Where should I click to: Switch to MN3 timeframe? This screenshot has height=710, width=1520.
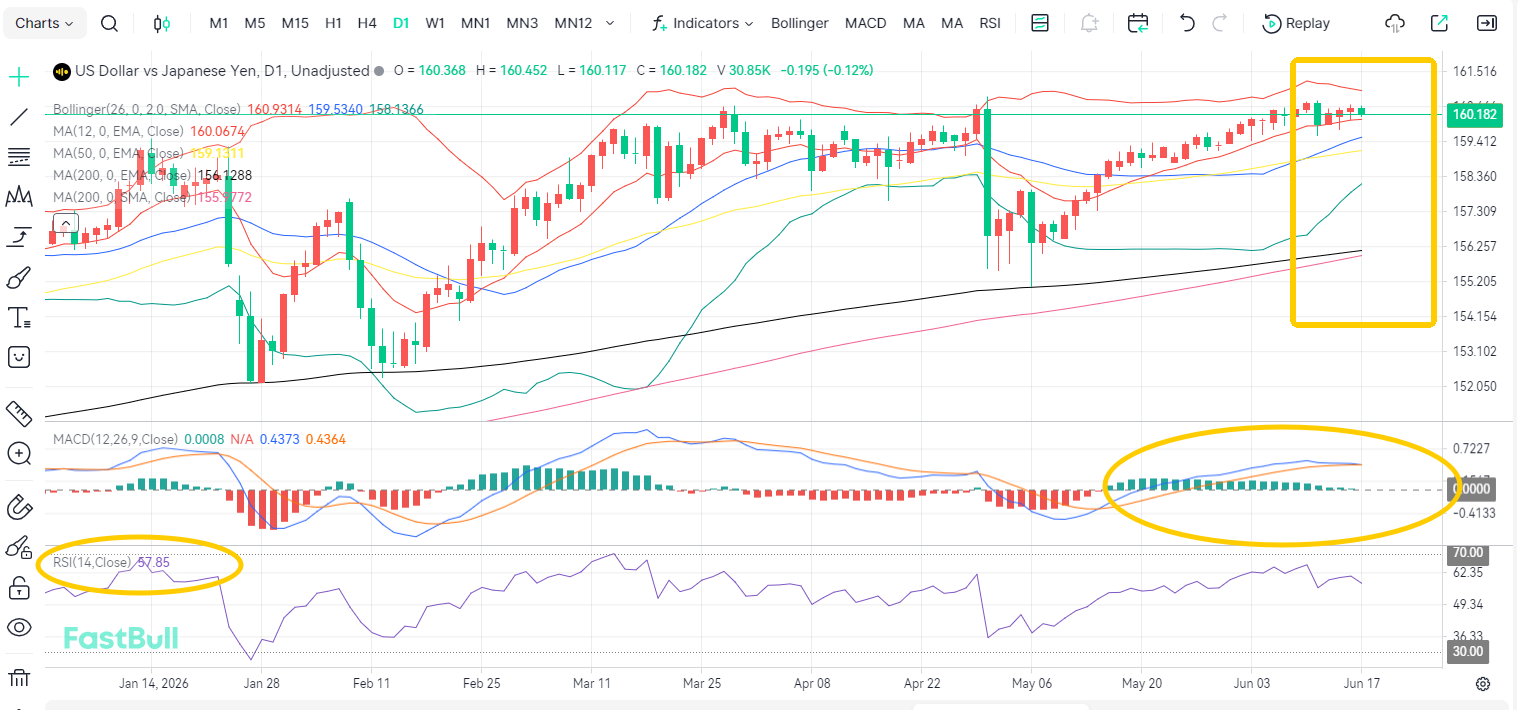click(522, 23)
